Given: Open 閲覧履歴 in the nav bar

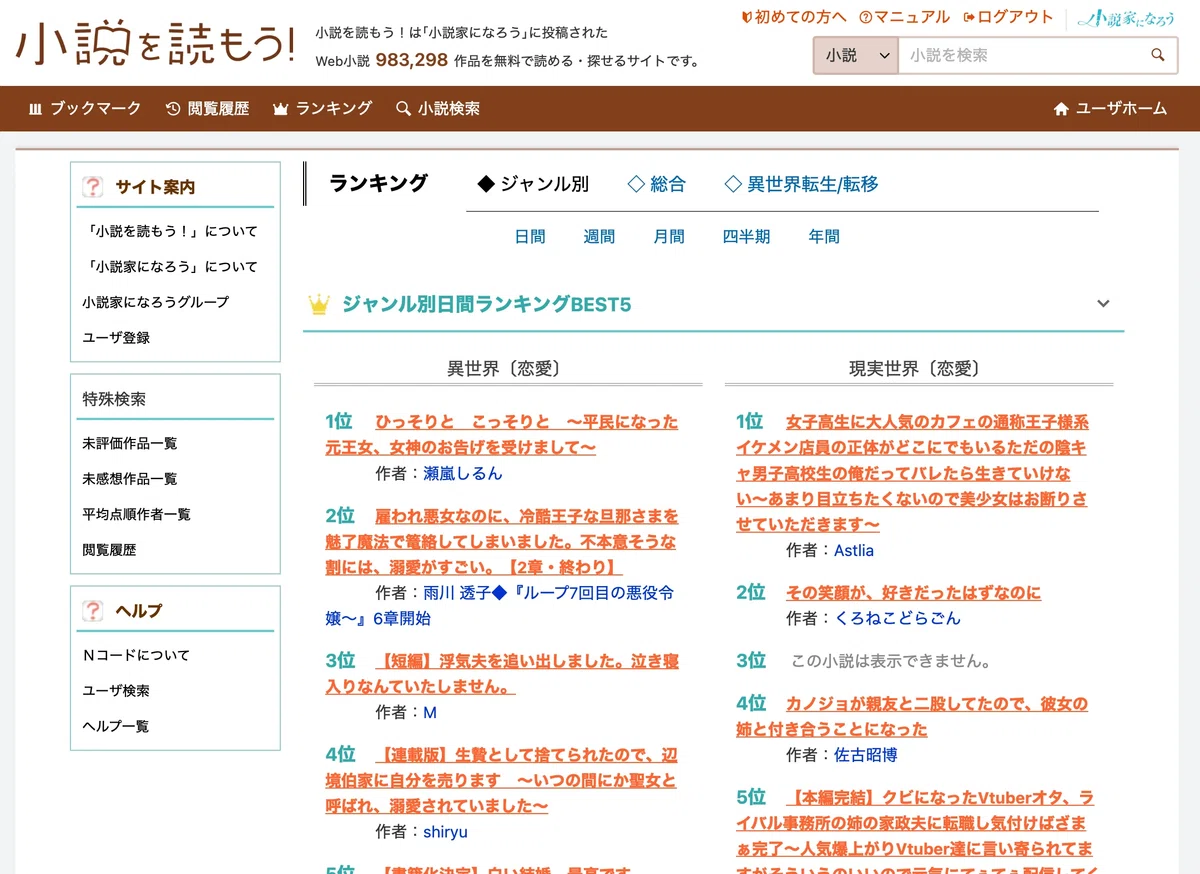Looking at the screenshot, I should (x=207, y=108).
